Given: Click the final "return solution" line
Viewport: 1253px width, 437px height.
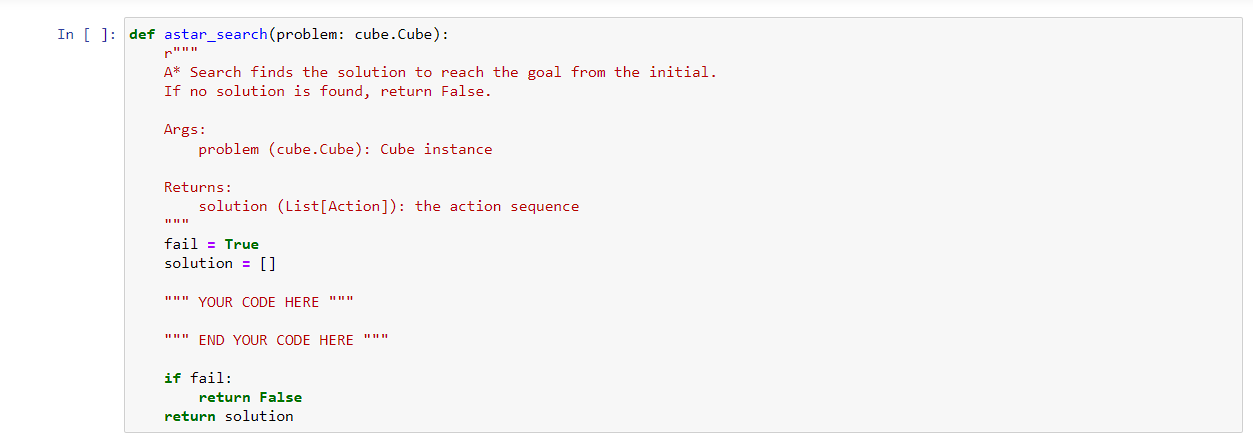Looking at the screenshot, I should coord(229,416).
